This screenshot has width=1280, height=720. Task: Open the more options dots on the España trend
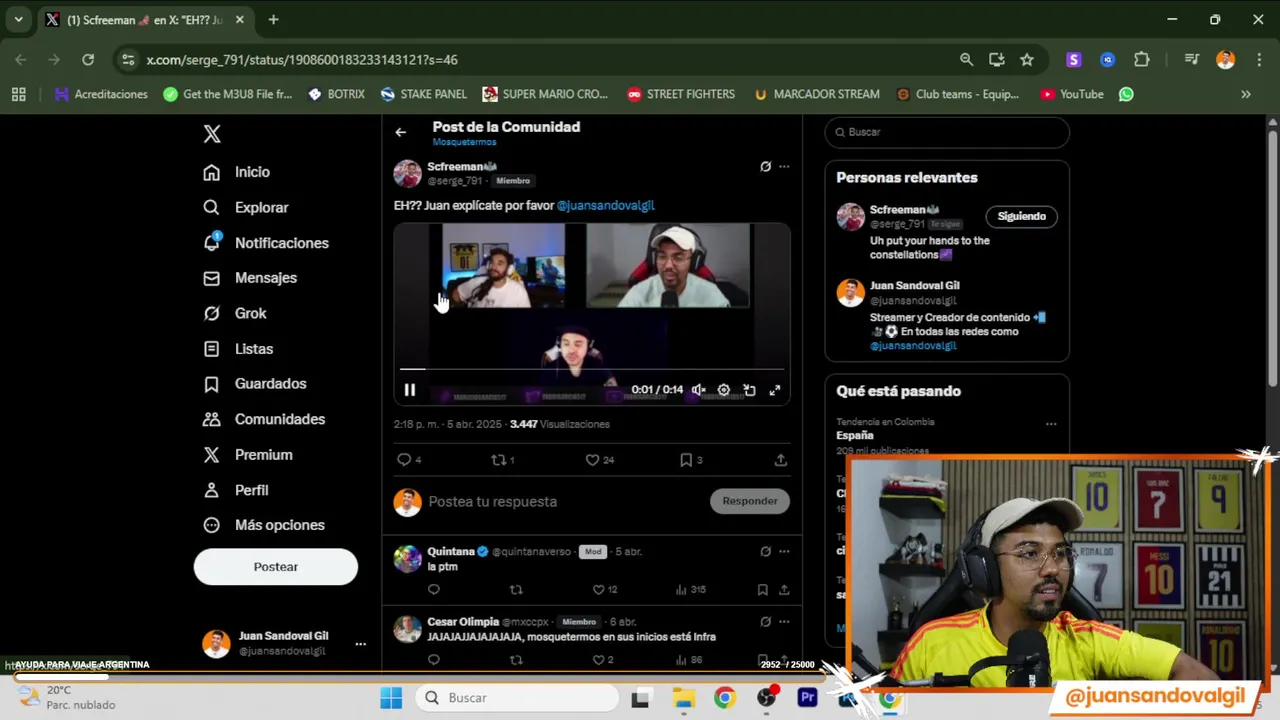coord(1051,424)
